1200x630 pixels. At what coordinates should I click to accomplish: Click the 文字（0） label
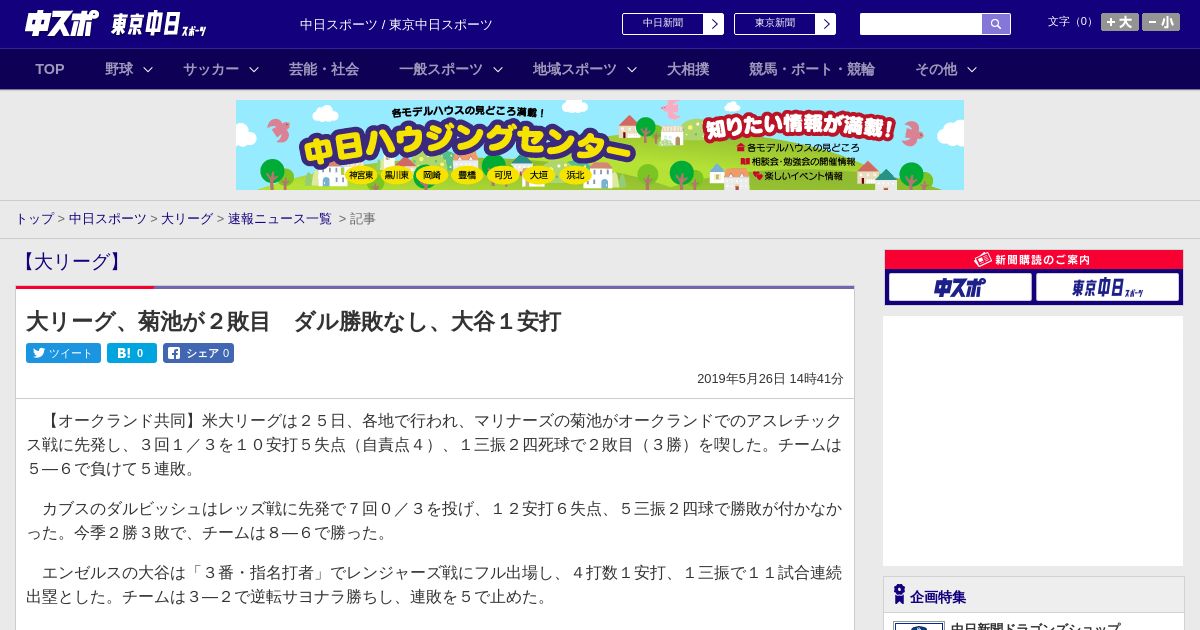(1072, 22)
